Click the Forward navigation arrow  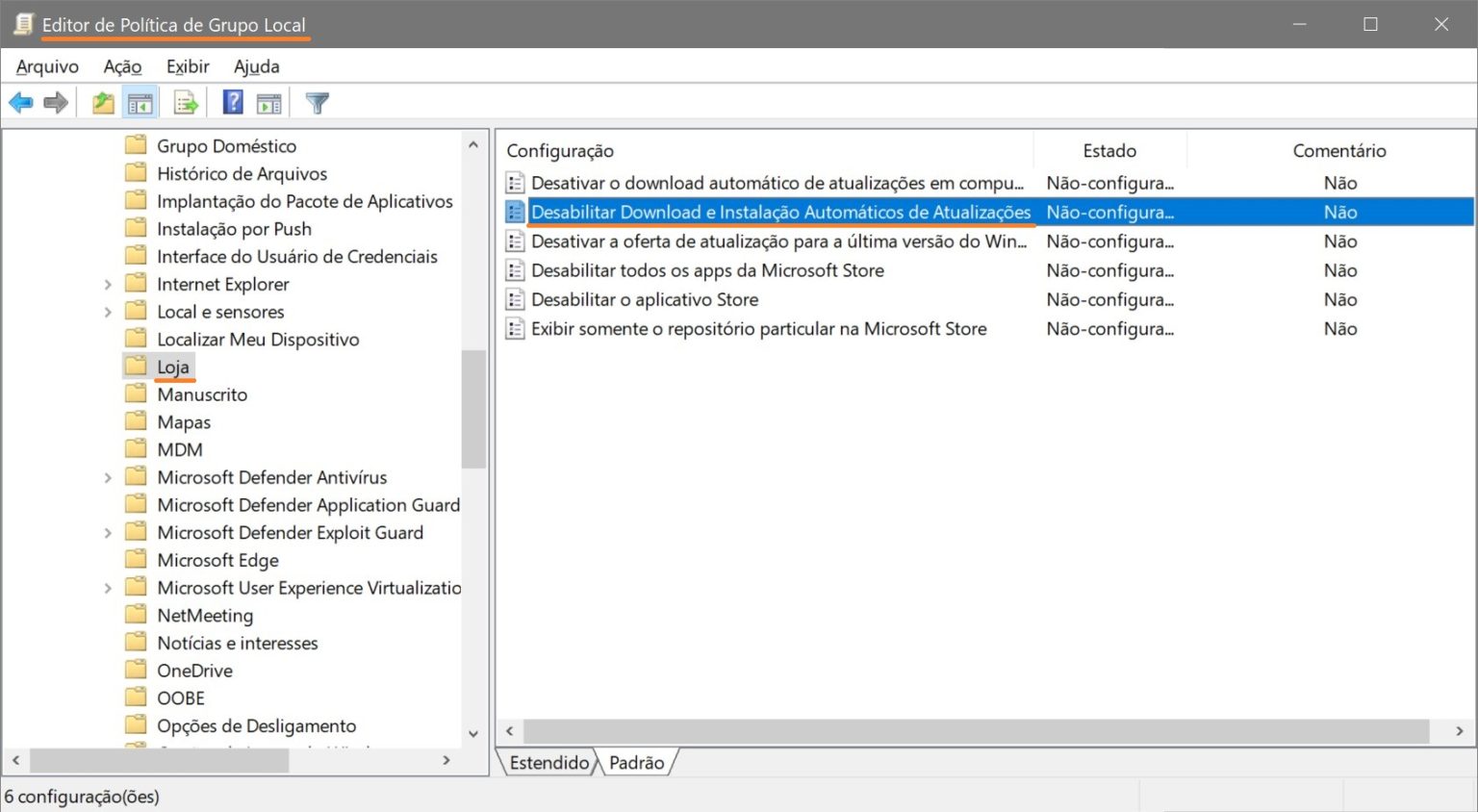point(55,101)
